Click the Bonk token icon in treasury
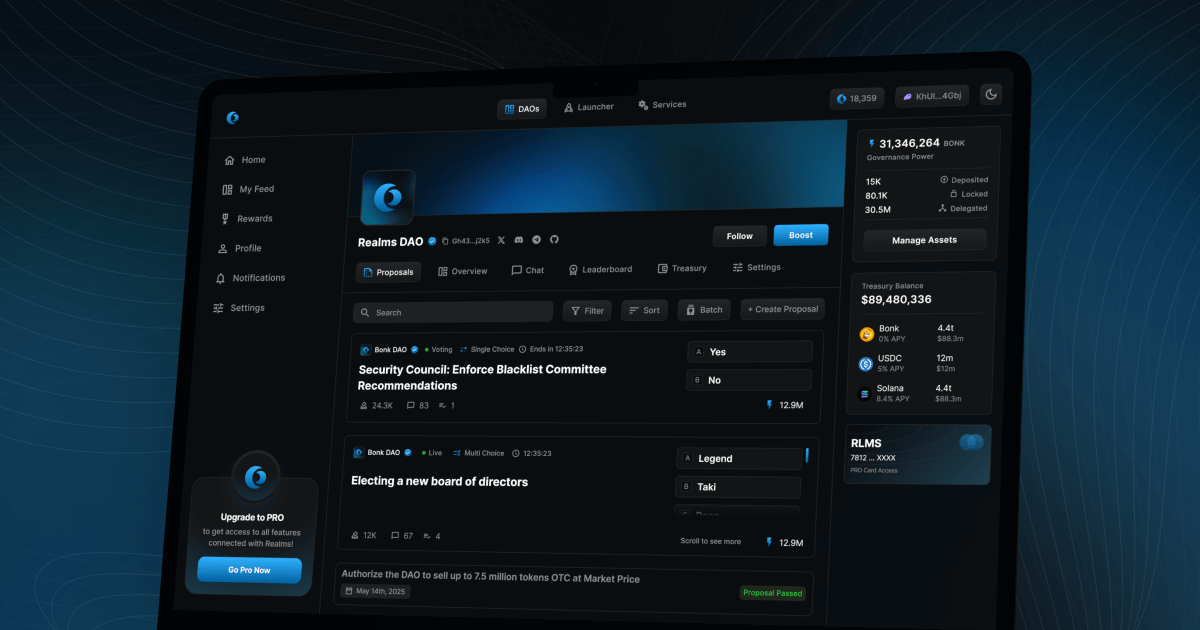1200x630 pixels. pyautogui.click(x=866, y=334)
